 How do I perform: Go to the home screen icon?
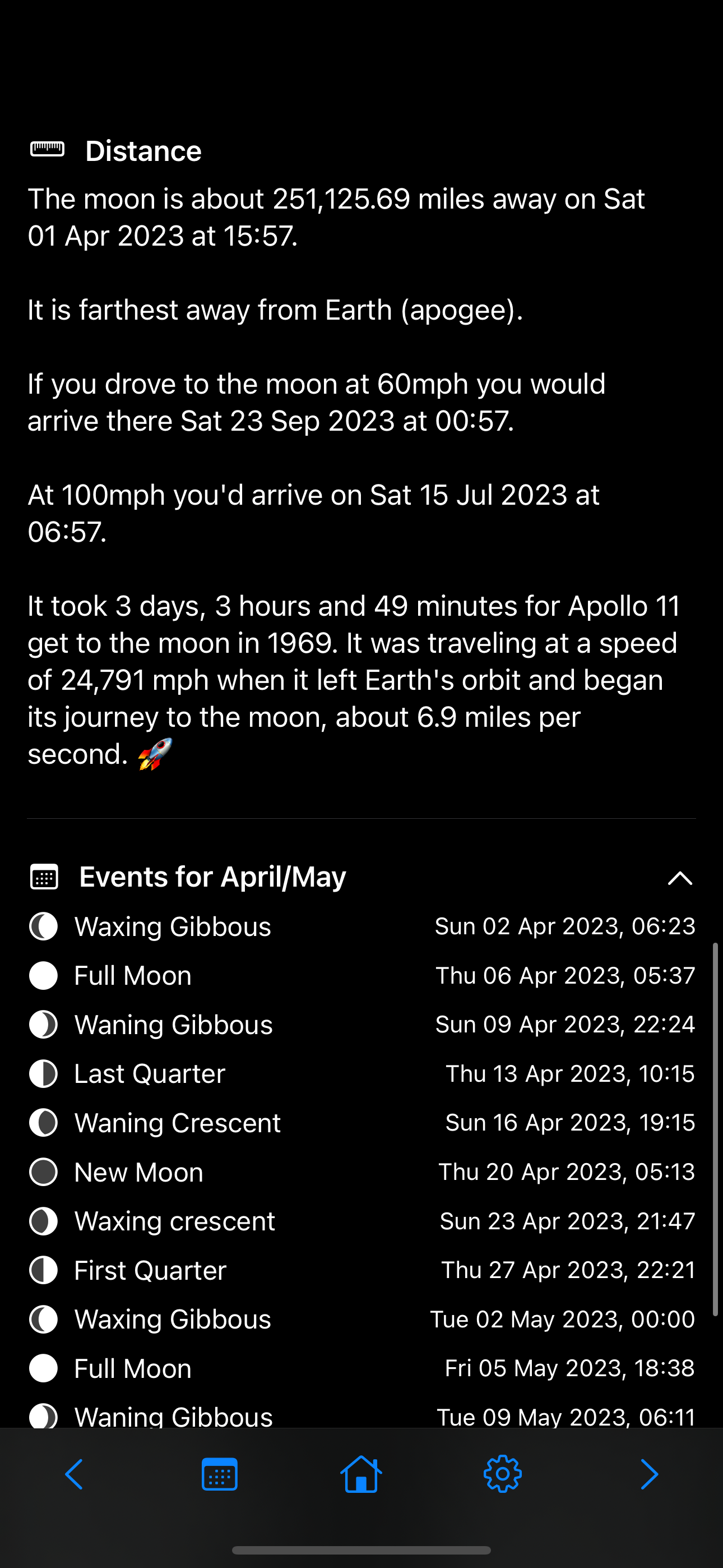click(x=361, y=1474)
